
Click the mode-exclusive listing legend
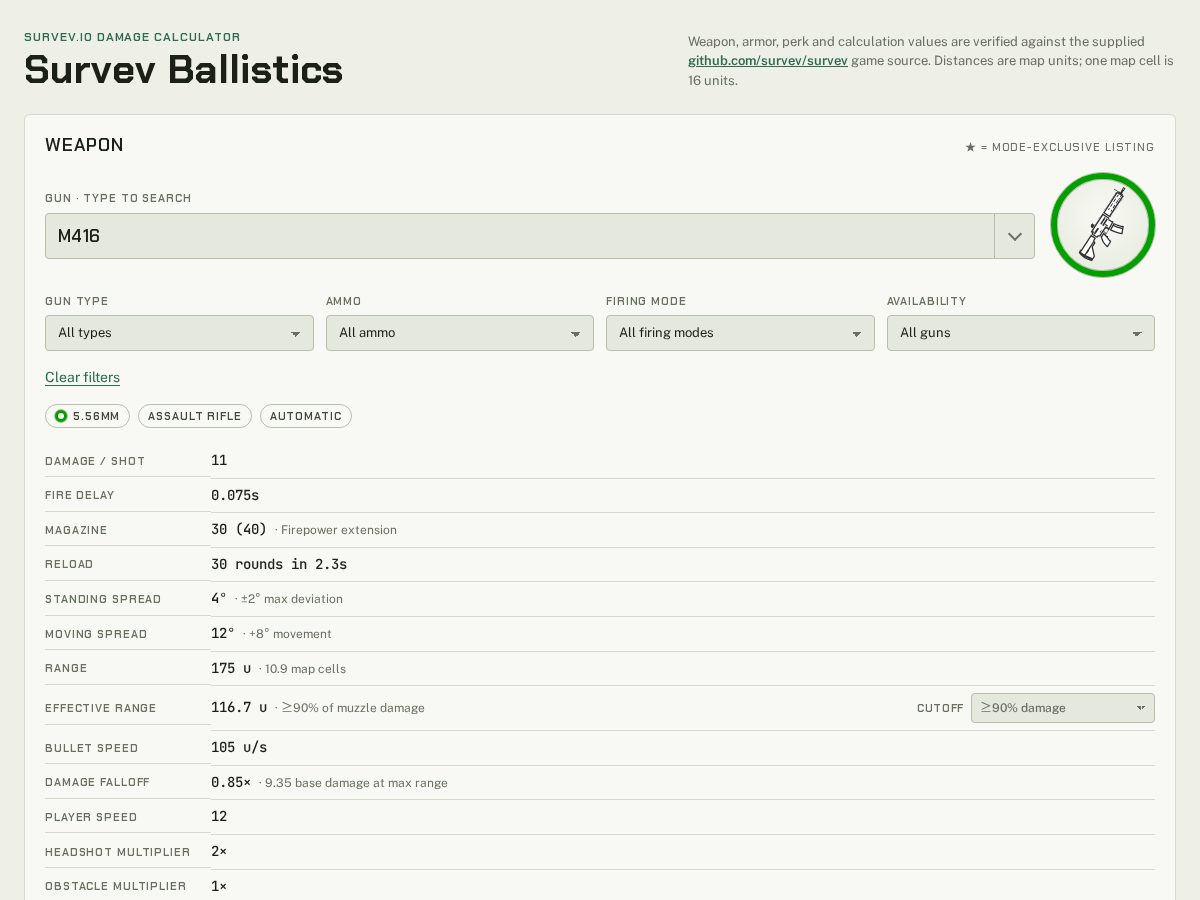[x=1060, y=147]
